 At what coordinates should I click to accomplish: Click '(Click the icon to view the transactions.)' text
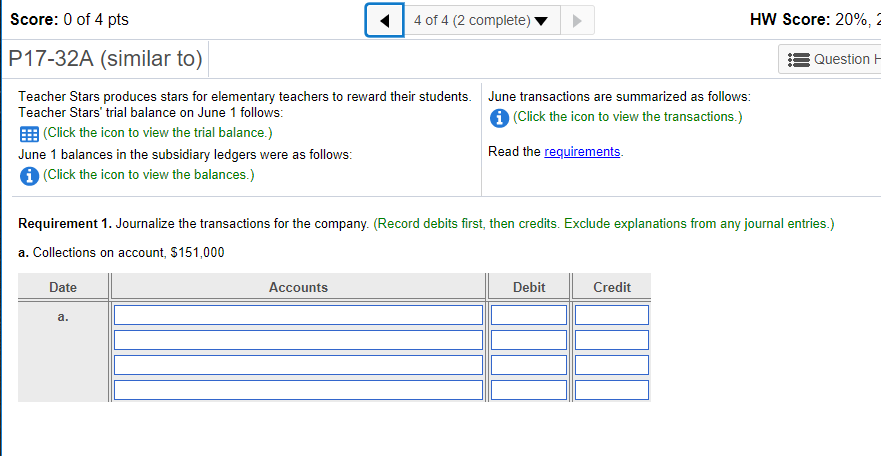627,117
